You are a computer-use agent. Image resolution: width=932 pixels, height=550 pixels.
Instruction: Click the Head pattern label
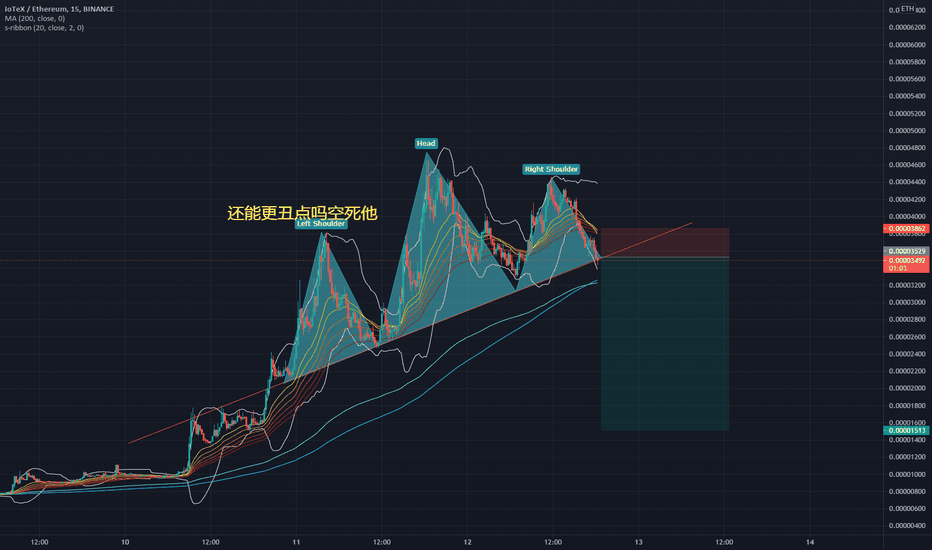426,143
